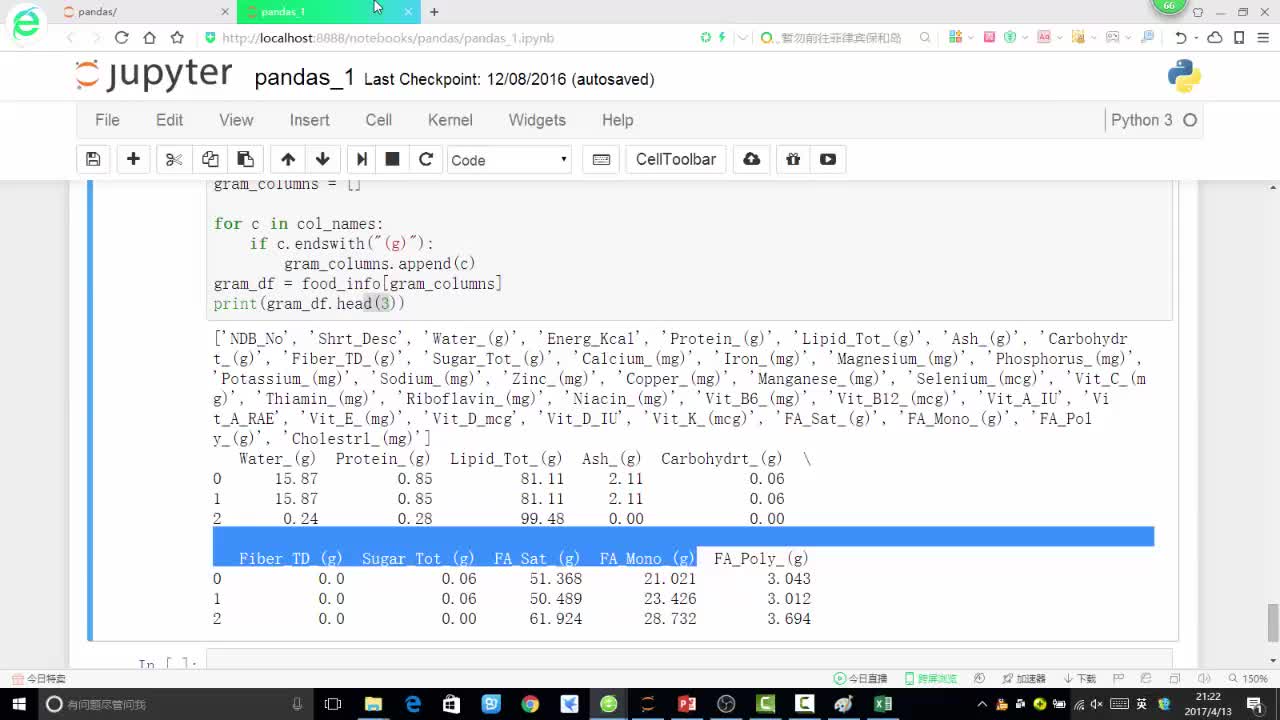Image resolution: width=1280 pixels, height=720 pixels.
Task: Open the Kernel menu
Action: pos(450,120)
